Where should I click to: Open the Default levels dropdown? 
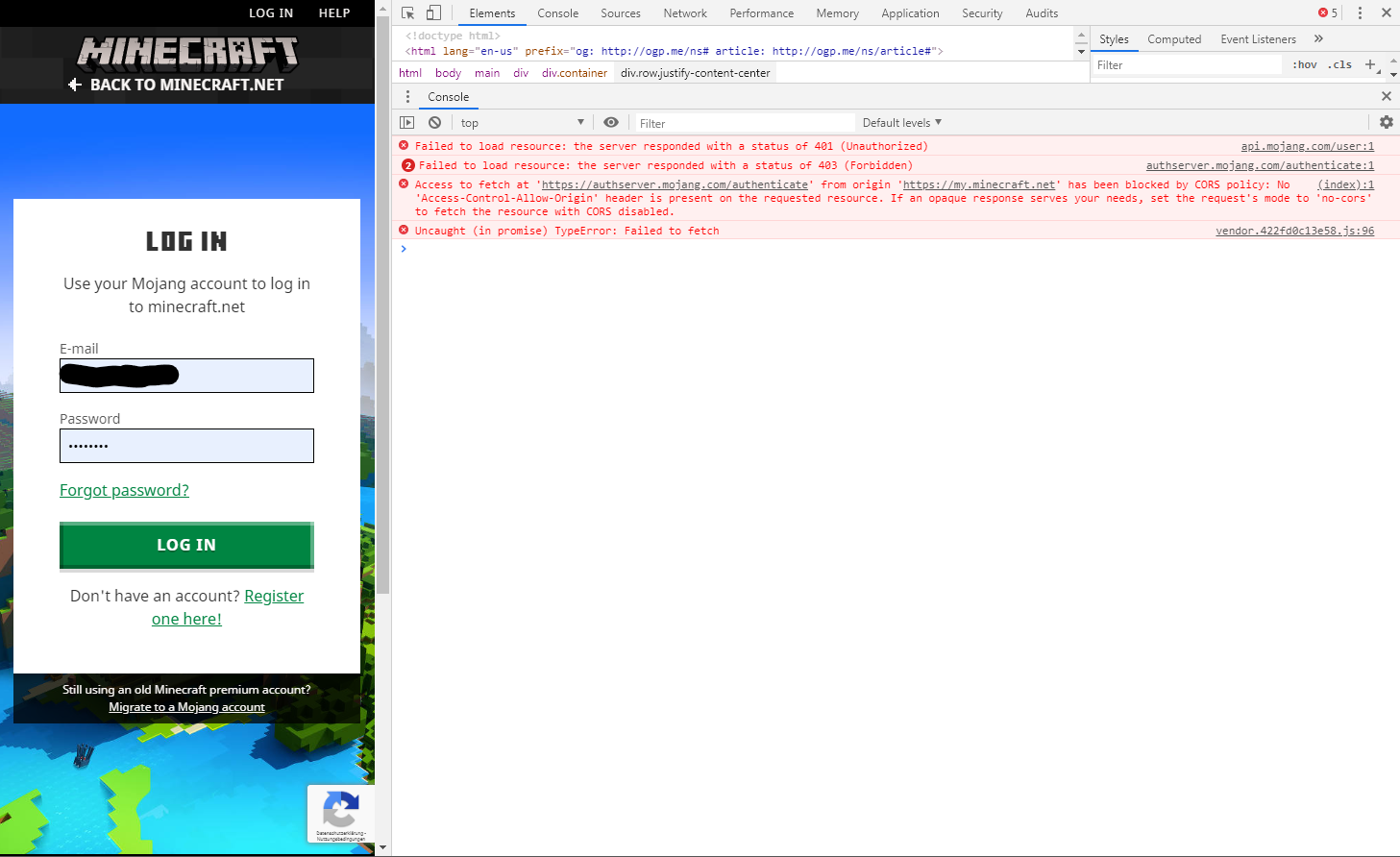tap(902, 123)
